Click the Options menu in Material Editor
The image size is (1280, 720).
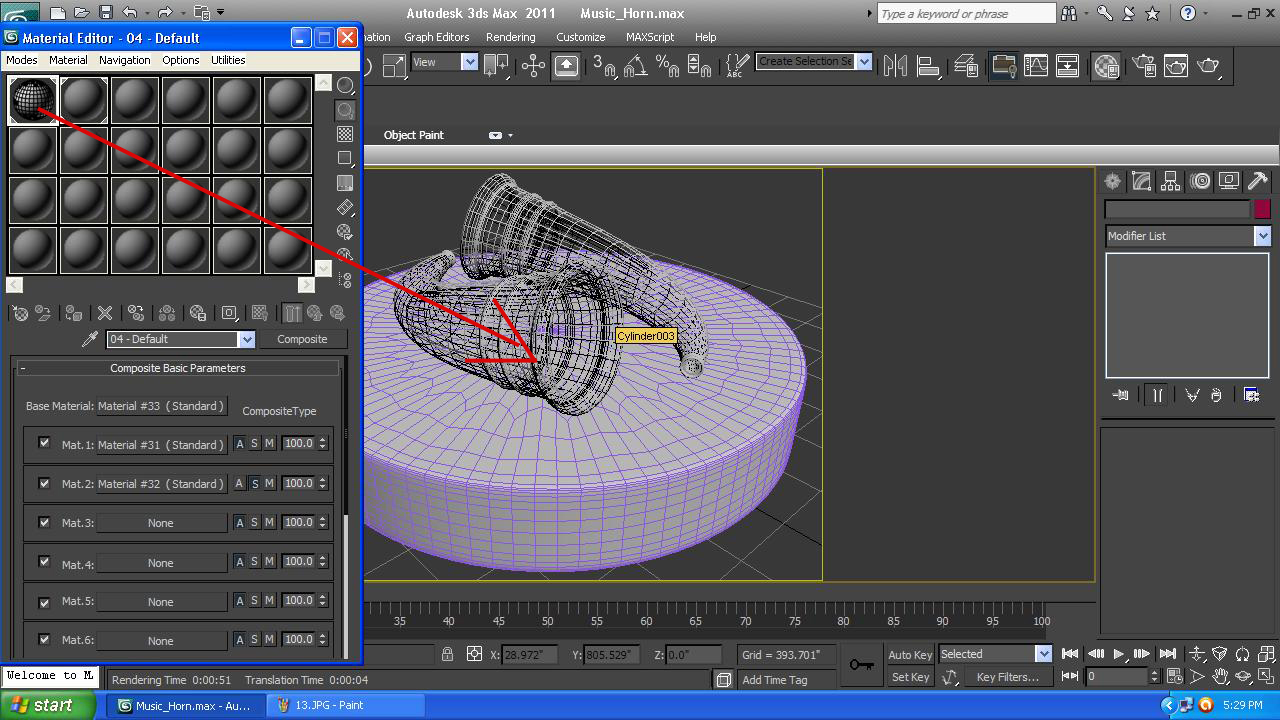pos(180,60)
